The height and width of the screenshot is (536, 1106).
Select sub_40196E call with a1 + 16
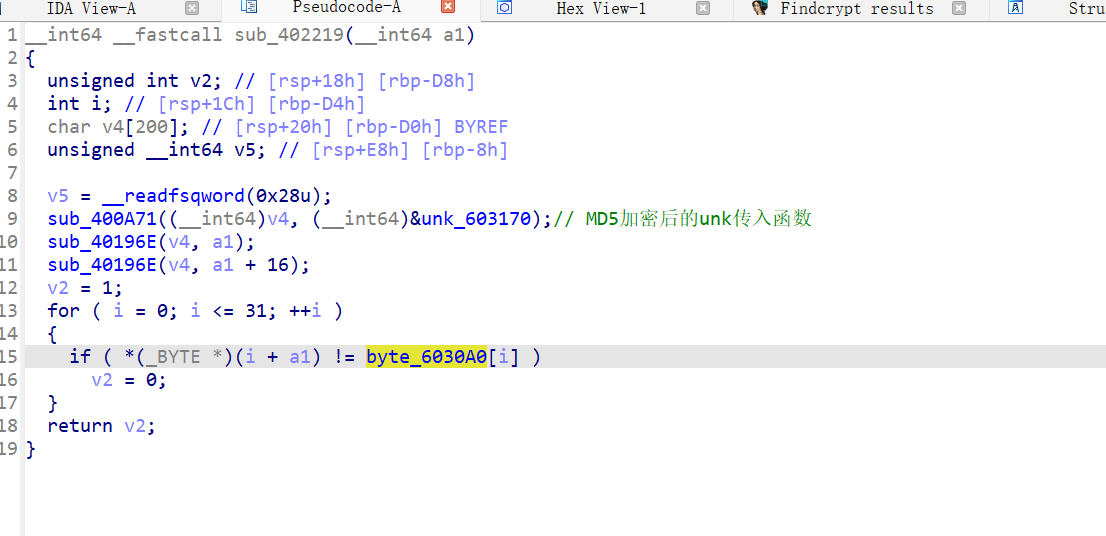click(103, 265)
